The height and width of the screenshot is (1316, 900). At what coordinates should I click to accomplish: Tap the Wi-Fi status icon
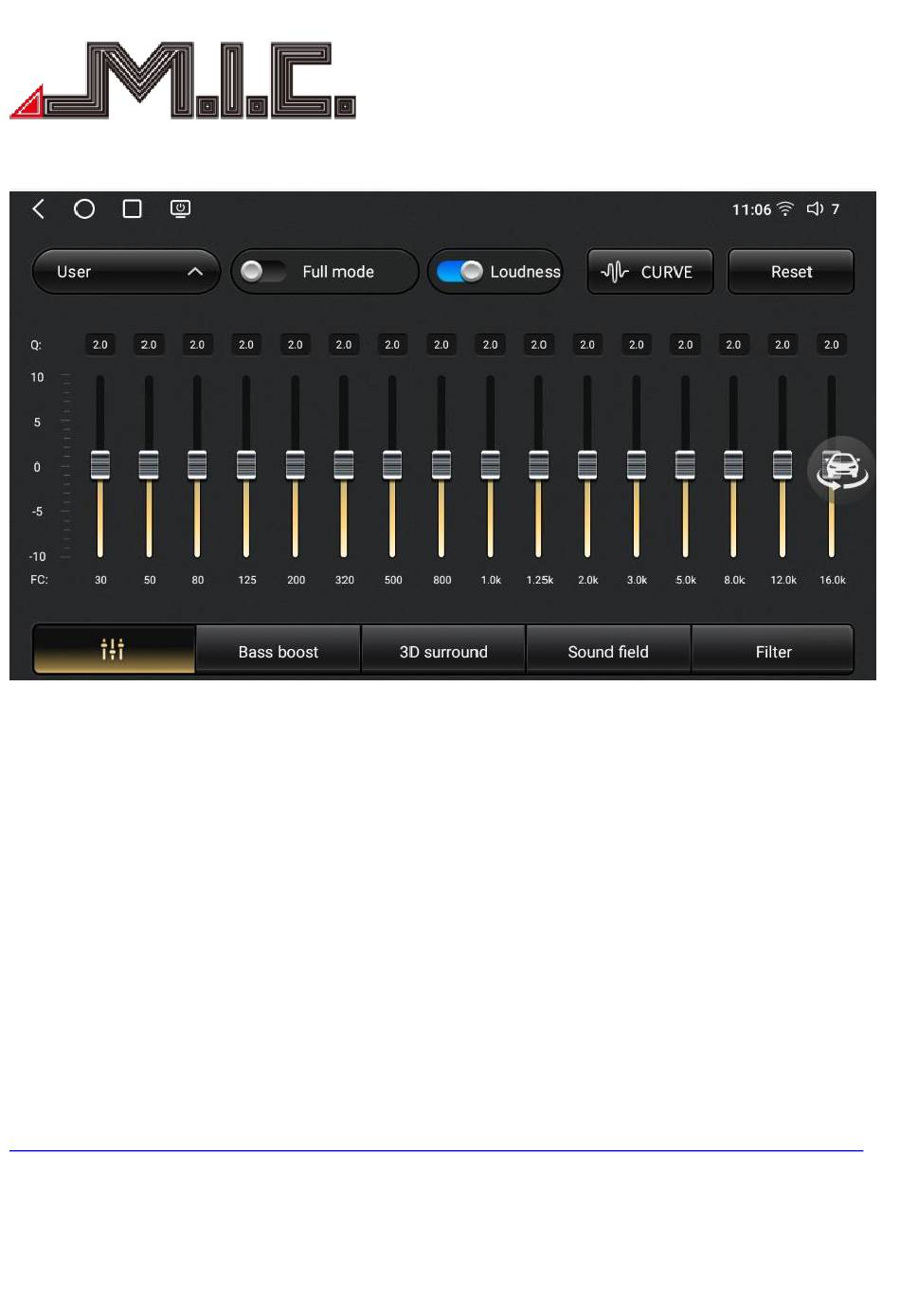tap(785, 209)
